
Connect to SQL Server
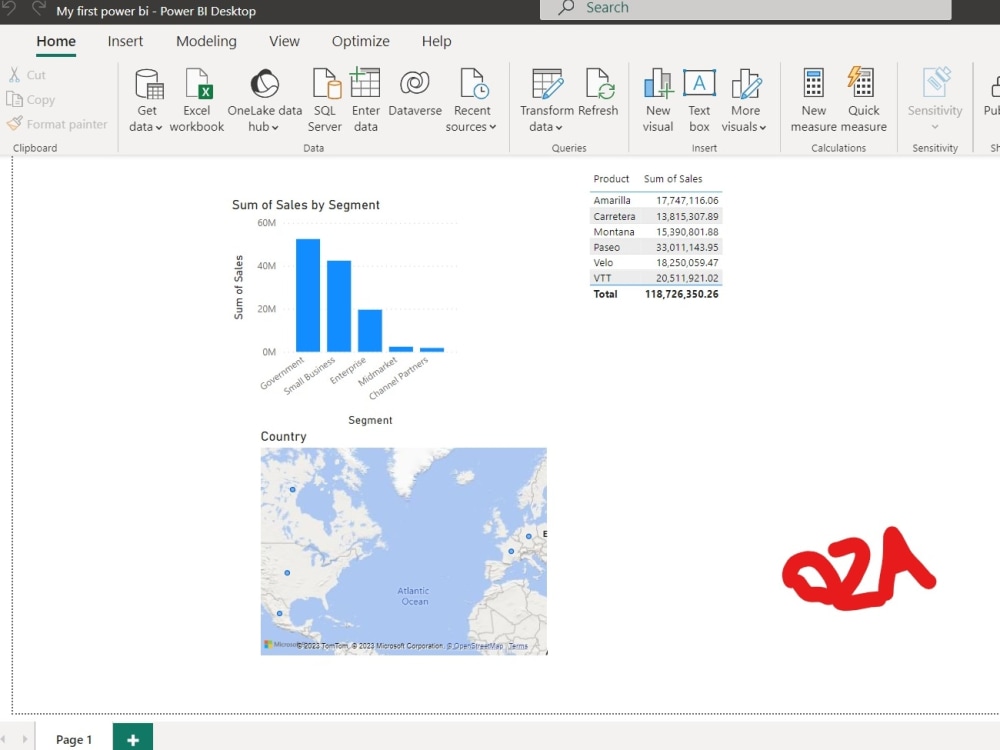[x=325, y=100]
